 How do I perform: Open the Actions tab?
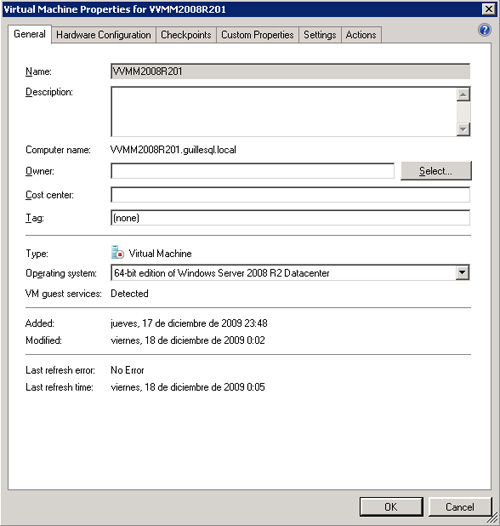point(361,35)
